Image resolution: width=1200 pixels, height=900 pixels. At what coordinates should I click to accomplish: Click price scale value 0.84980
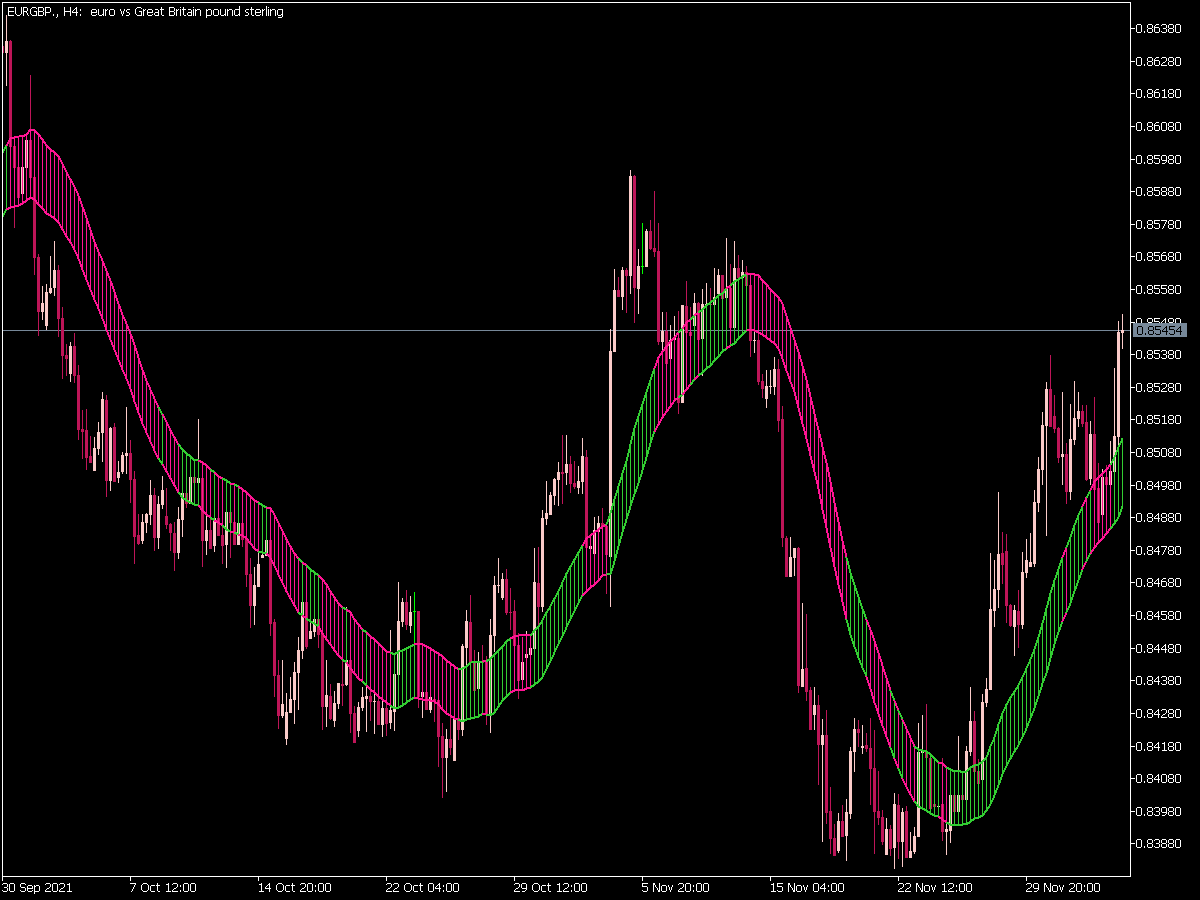click(x=1161, y=485)
